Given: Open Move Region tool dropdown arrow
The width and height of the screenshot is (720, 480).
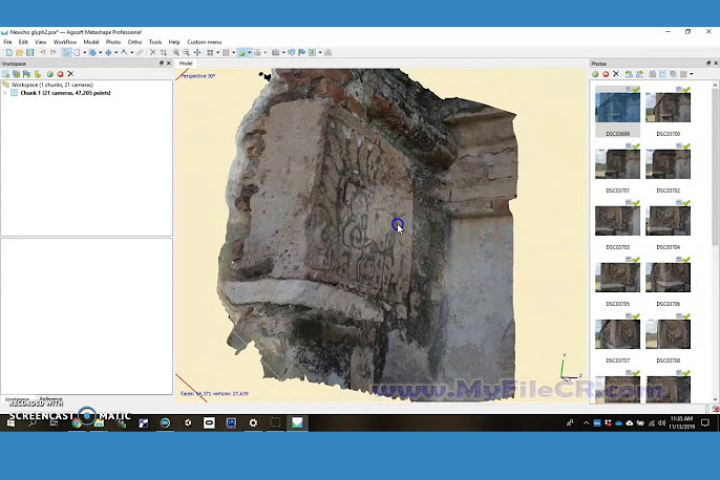Looking at the screenshot, I should [100, 53].
